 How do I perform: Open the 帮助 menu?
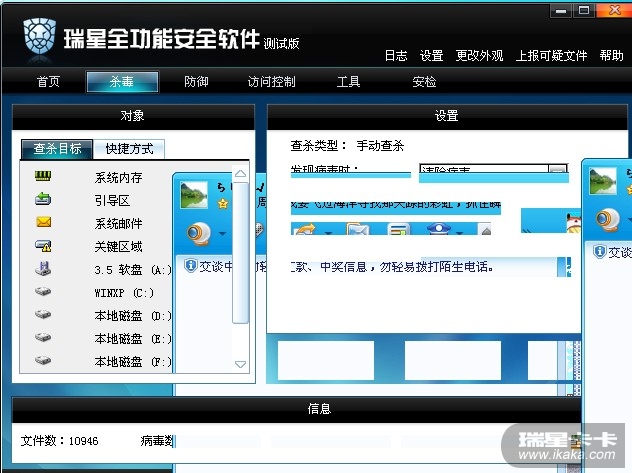(x=611, y=56)
